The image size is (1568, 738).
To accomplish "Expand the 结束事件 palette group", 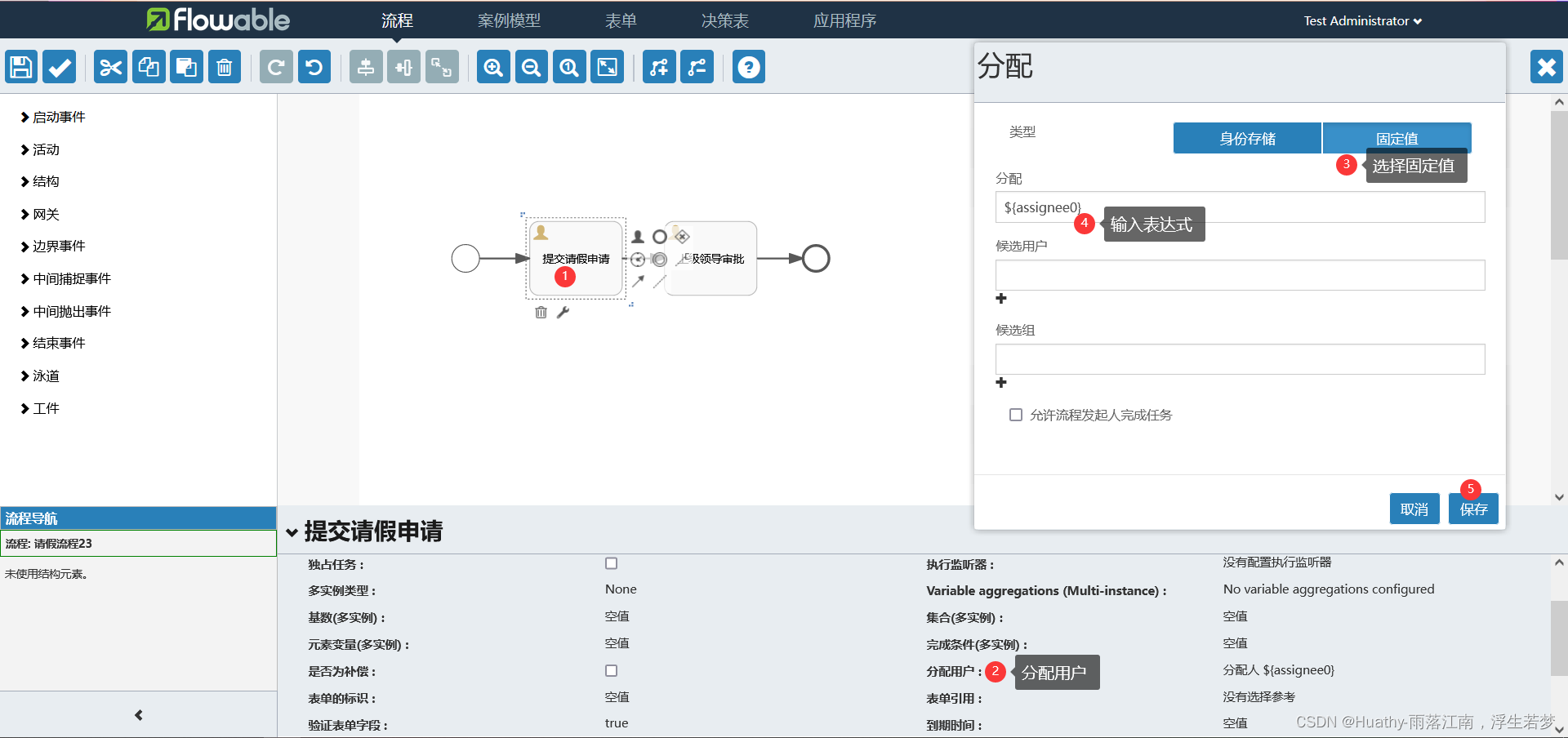I will [53, 343].
